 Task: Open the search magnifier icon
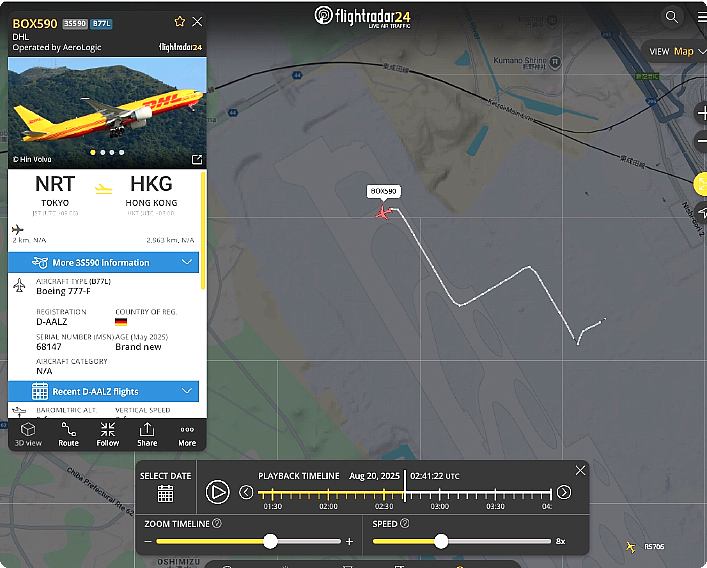671,17
